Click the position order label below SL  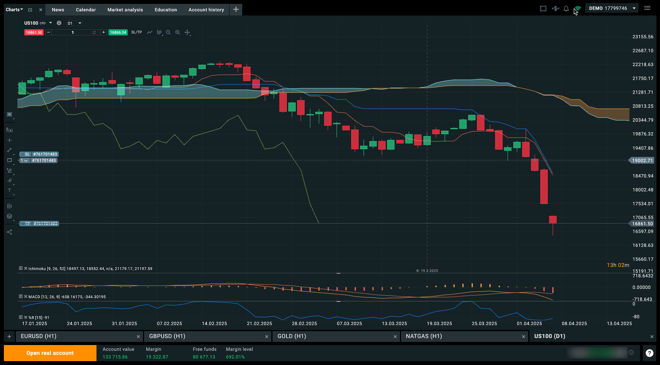pyautogui.click(x=39, y=160)
